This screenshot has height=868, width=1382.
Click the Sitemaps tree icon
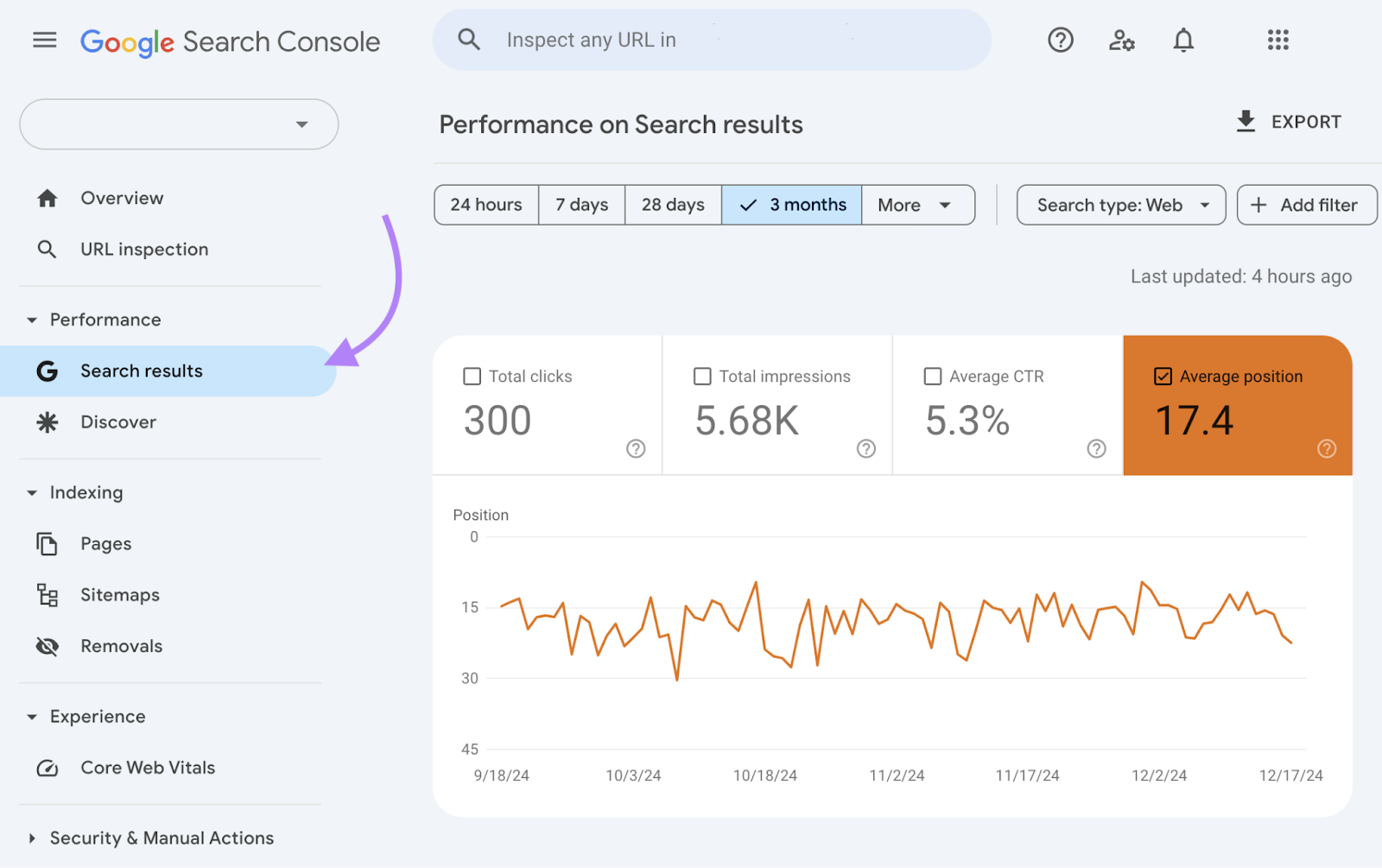pos(48,595)
